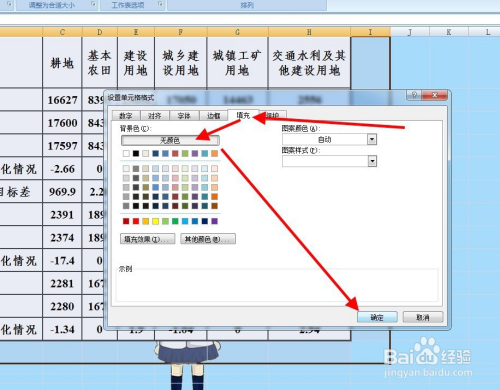Image resolution: width=500 pixels, height=390 pixels.
Task: Confirm with the 确定 button
Action: point(377,317)
